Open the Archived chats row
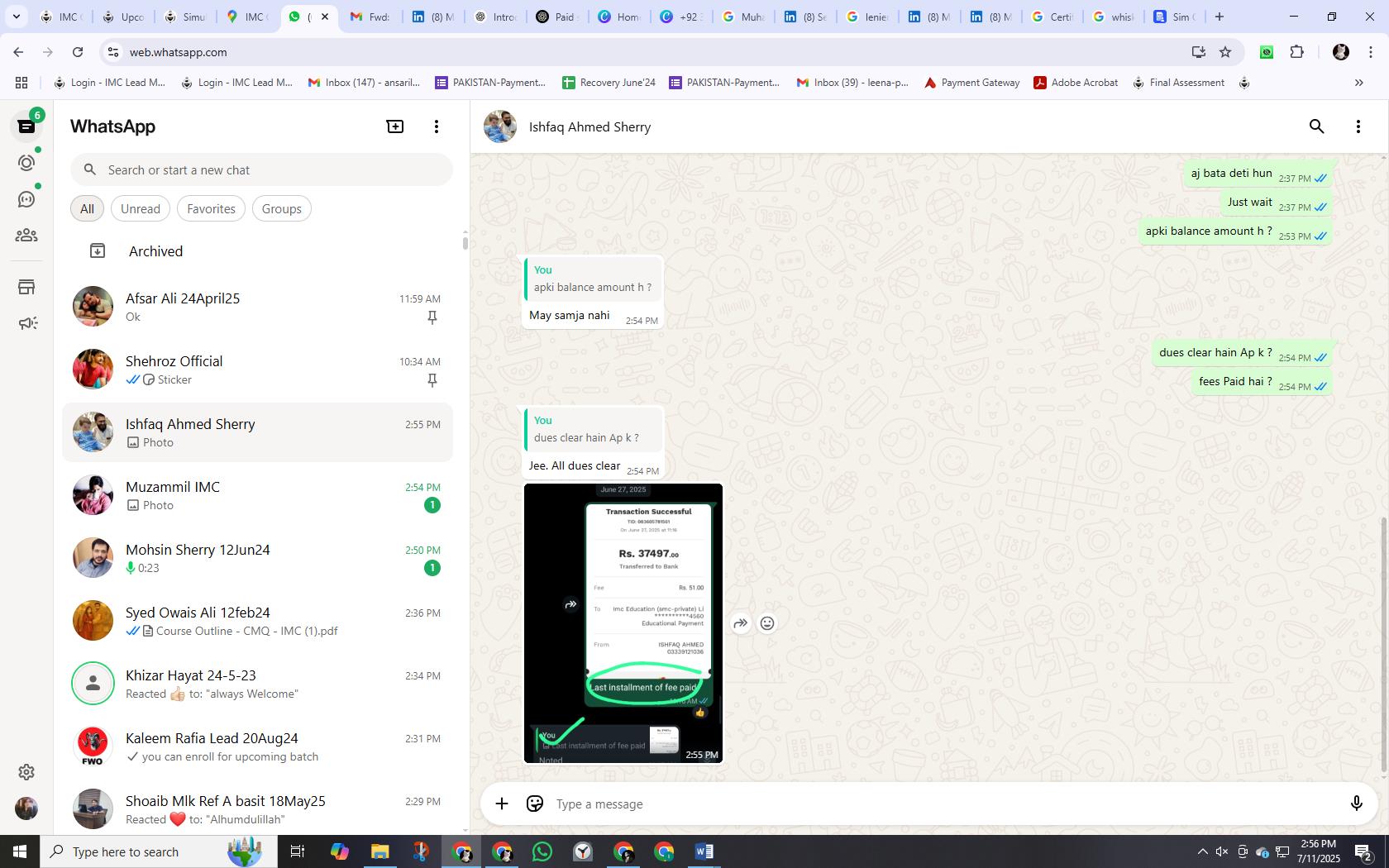Image resolution: width=1389 pixels, height=868 pixels. [258, 251]
